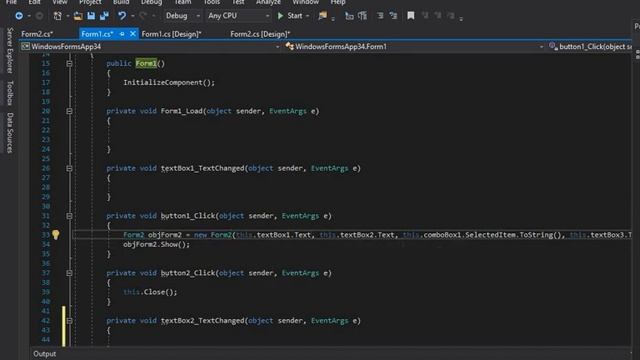Collapse the Form1() constructor block
The width and height of the screenshot is (640, 360).
pyautogui.click(x=69, y=64)
